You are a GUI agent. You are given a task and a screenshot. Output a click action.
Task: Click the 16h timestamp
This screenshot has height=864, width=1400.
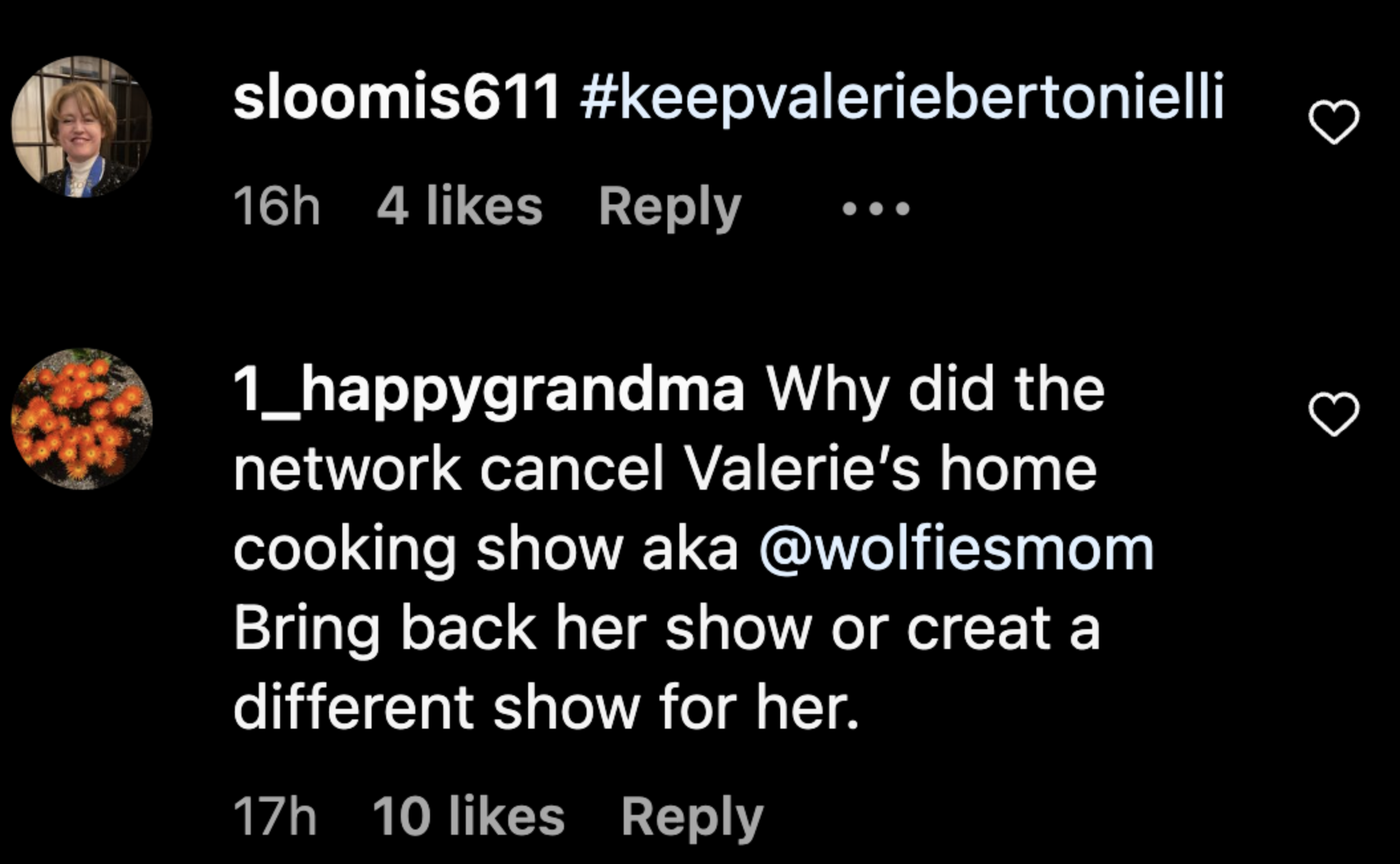pos(277,207)
